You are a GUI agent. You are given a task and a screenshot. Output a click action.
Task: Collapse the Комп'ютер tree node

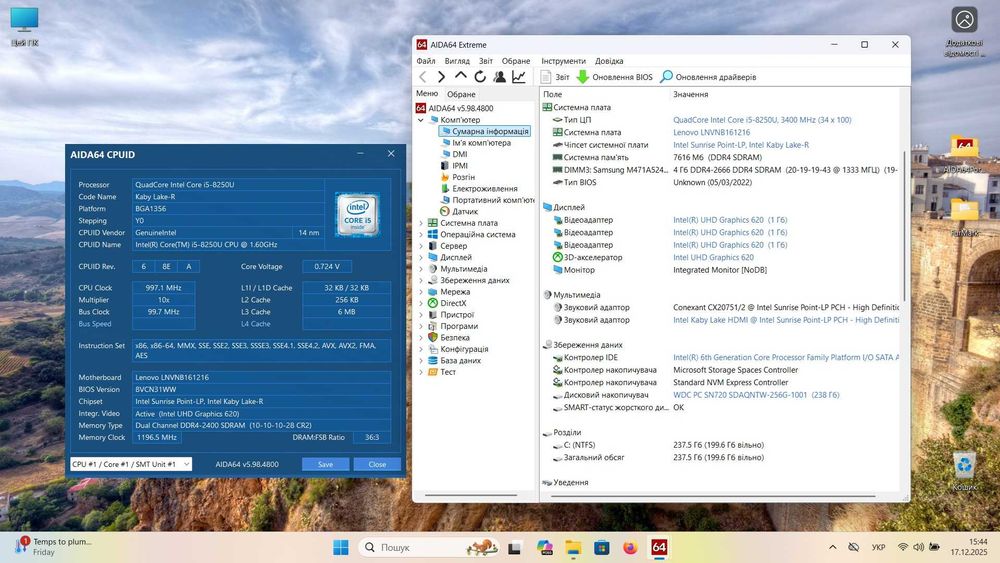point(421,120)
